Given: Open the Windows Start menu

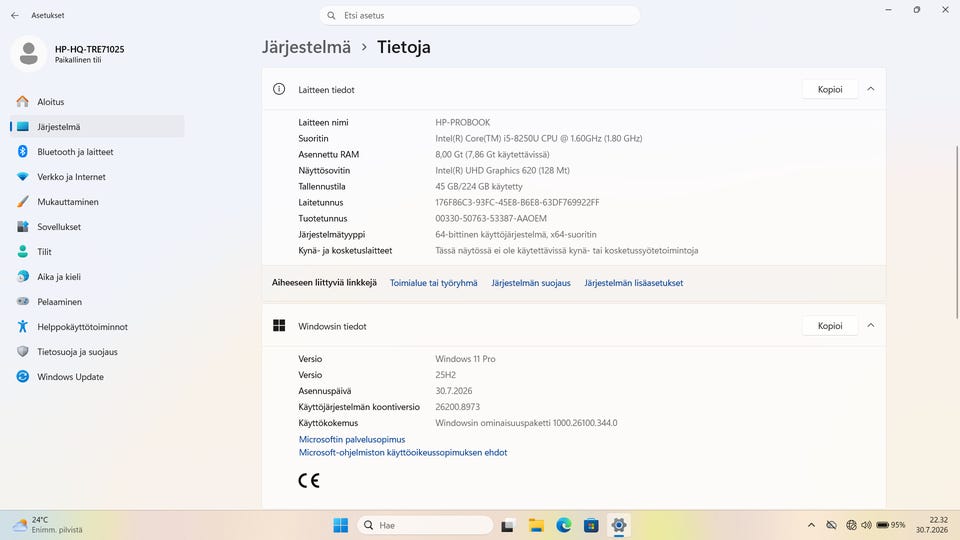Looking at the screenshot, I should pyautogui.click(x=340, y=525).
